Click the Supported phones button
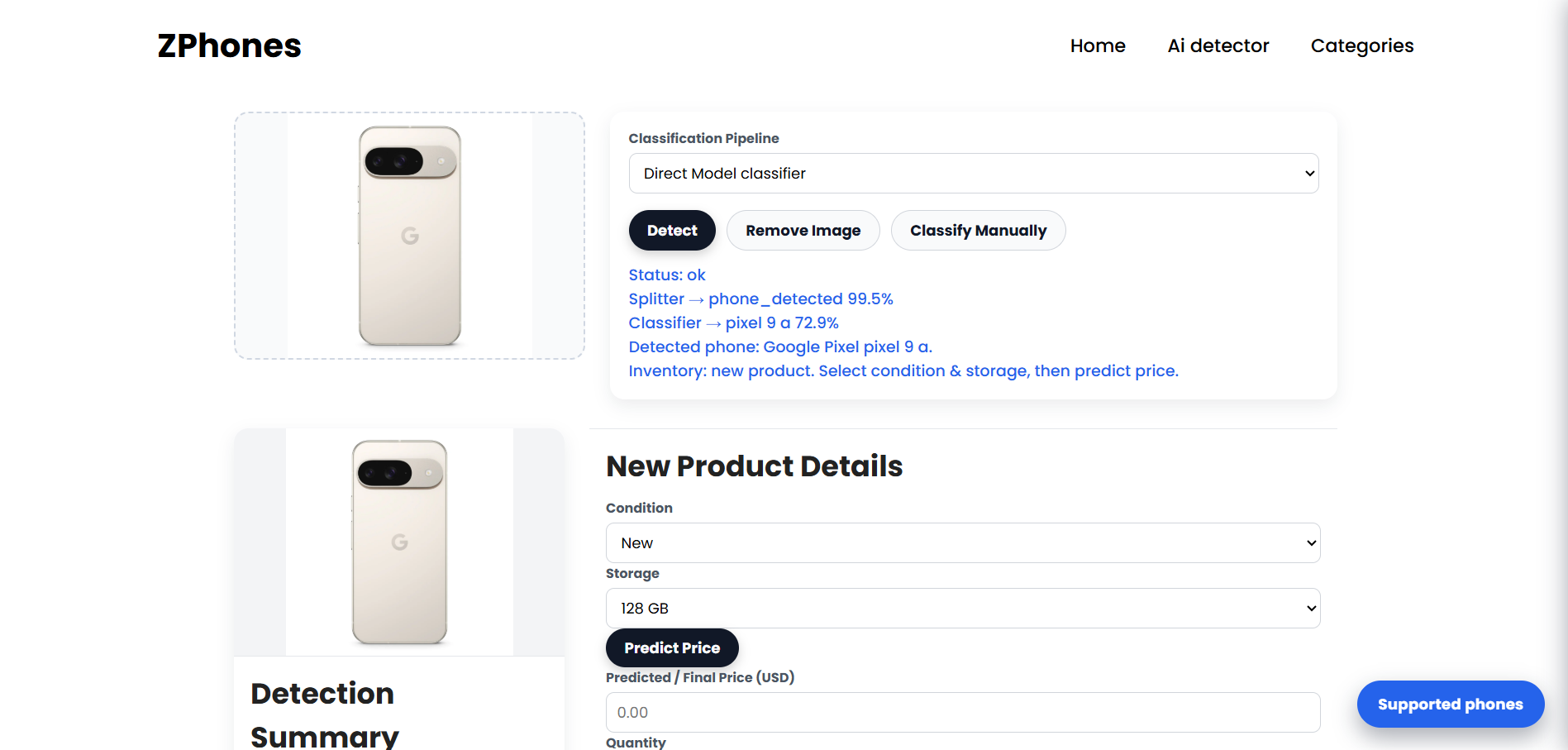Image resolution: width=1568 pixels, height=750 pixels. pyautogui.click(x=1450, y=704)
